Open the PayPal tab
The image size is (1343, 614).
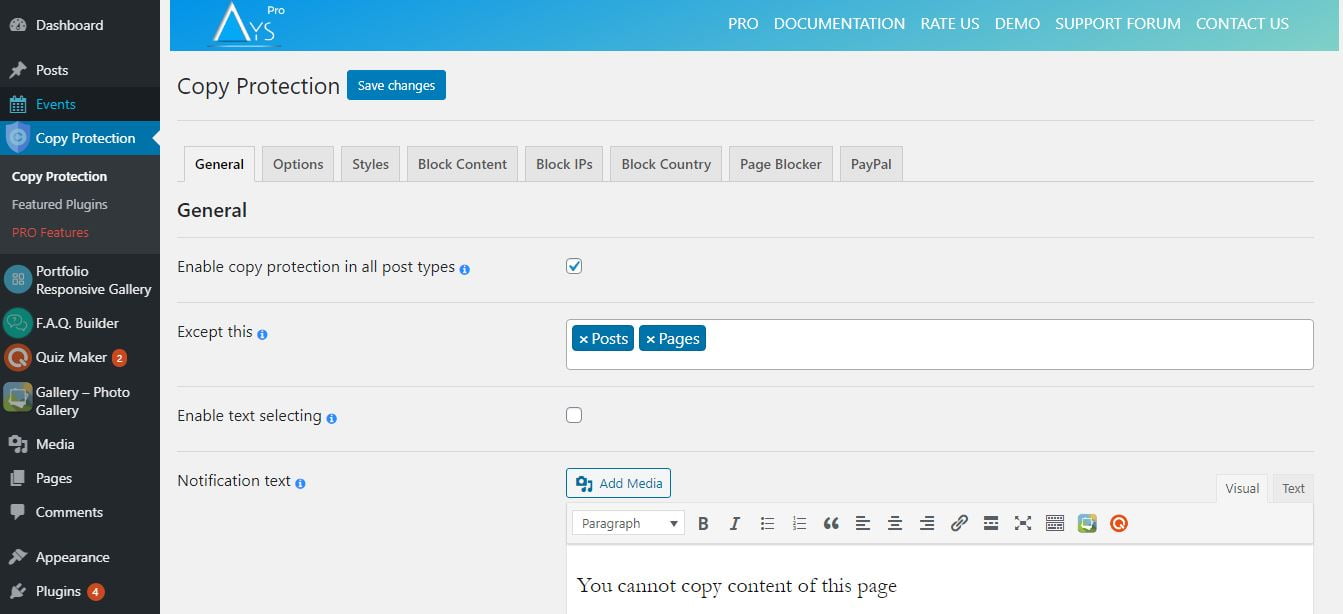tap(871, 164)
